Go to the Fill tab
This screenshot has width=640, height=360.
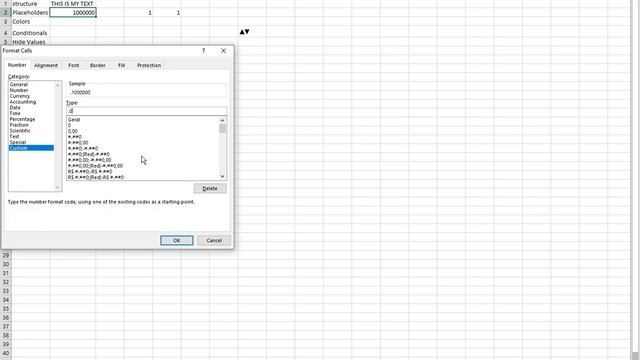[x=121, y=65]
